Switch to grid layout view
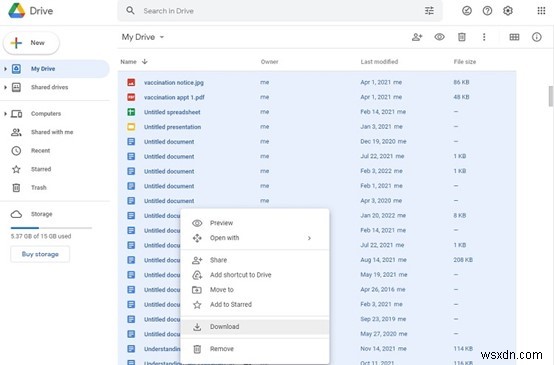This screenshot has height=365, width=554. coord(514,37)
